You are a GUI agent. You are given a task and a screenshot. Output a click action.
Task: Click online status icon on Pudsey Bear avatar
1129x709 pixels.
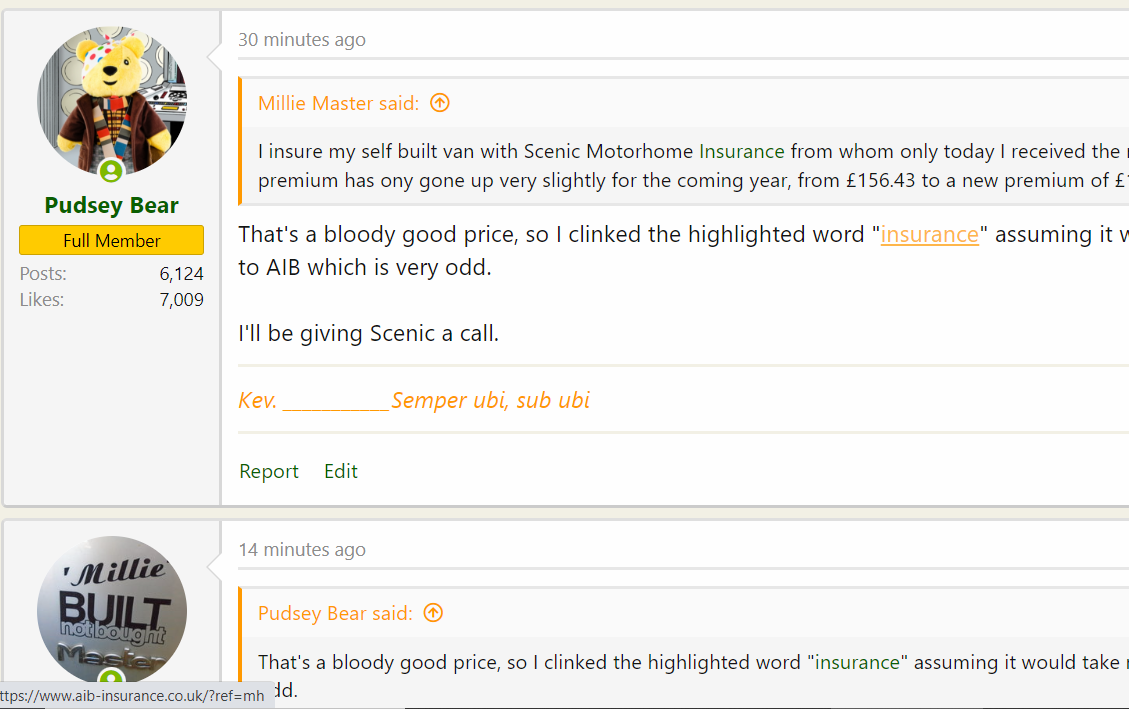click(112, 171)
